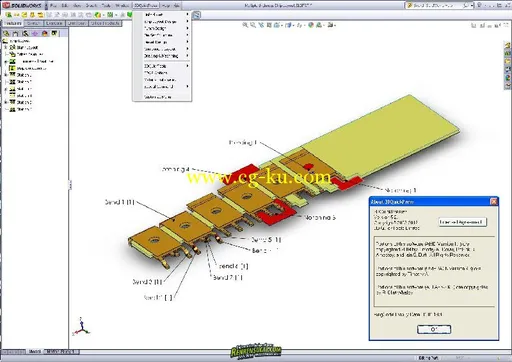Open the Help menu in the menu bar
This screenshot has height=362, width=512.
166,6
